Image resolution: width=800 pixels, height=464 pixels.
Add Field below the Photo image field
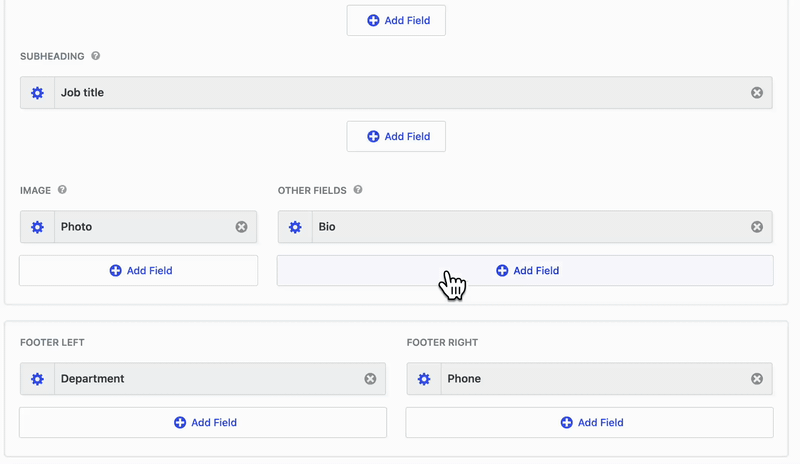pos(139,271)
